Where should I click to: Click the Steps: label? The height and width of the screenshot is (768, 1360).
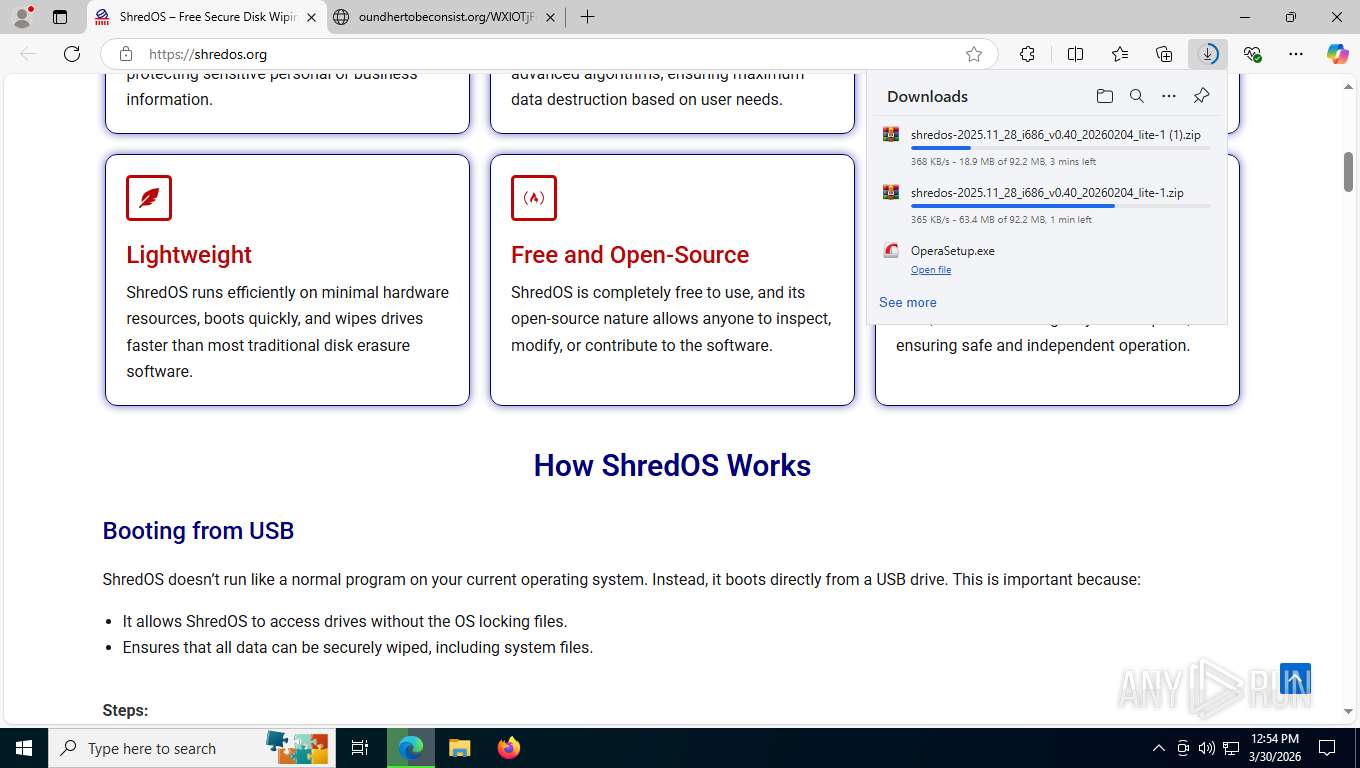125,711
